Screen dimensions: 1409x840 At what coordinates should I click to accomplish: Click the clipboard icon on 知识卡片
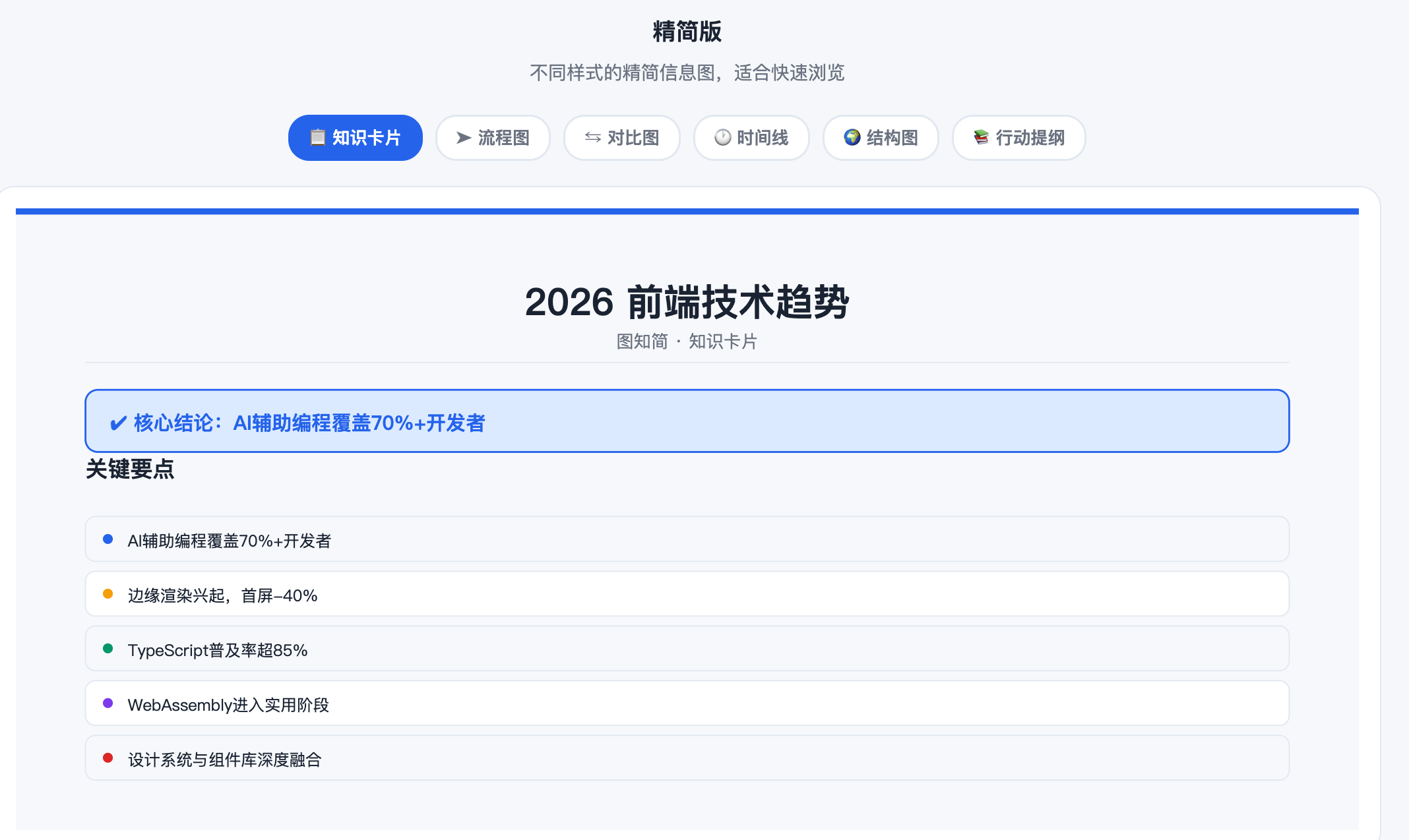(x=318, y=137)
